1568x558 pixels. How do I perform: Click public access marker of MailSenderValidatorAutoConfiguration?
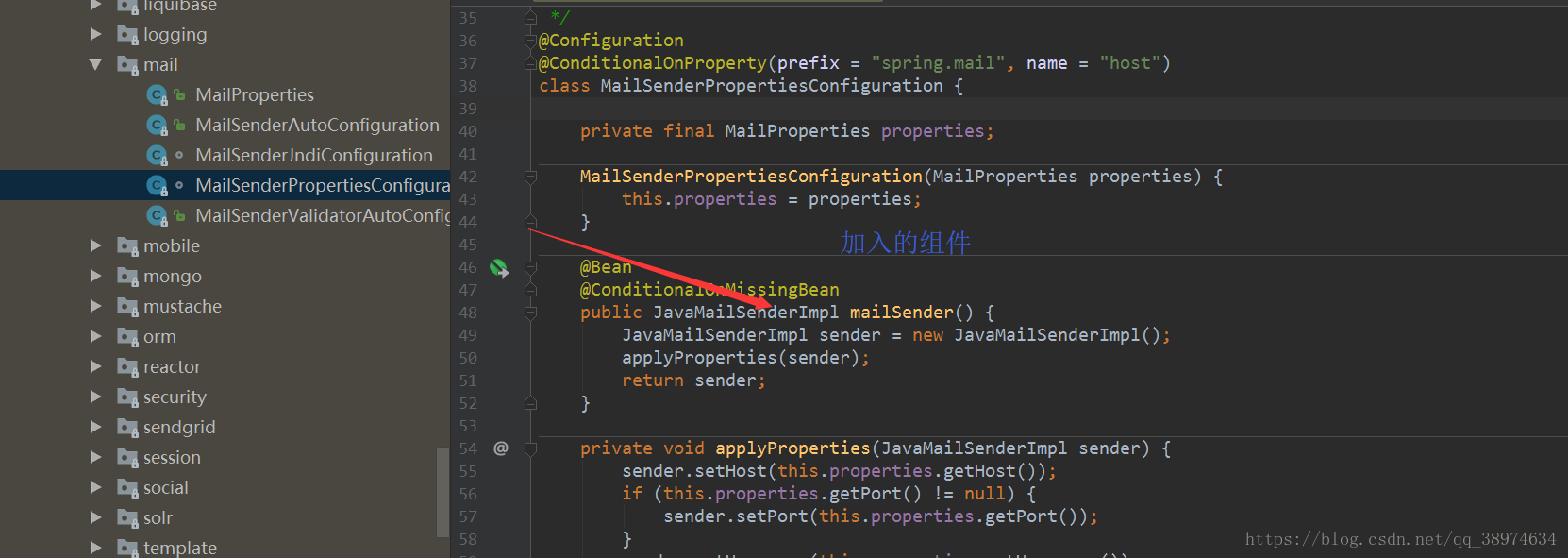tap(179, 215)
